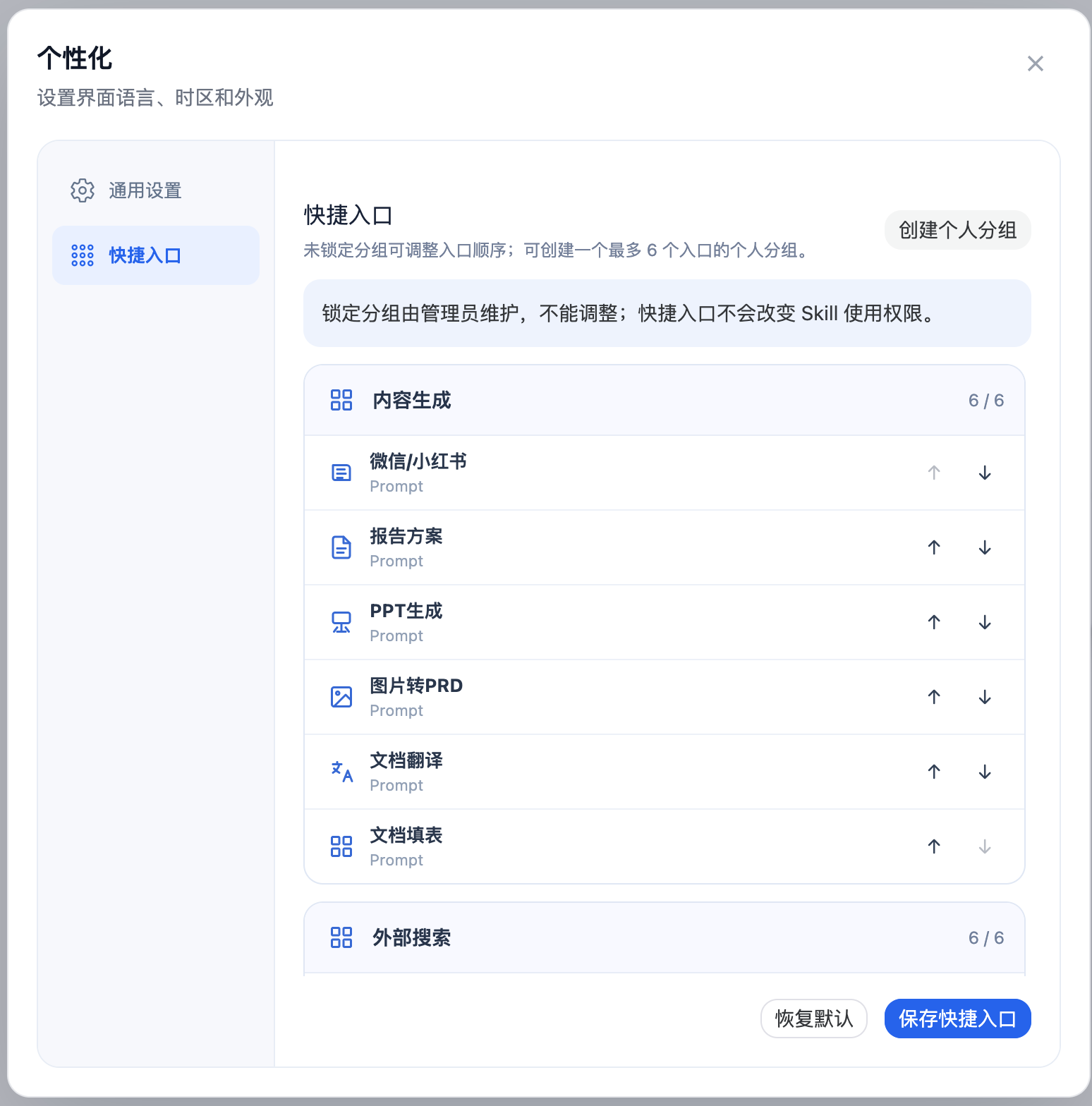This screenshot has height=1106, width=1092.
Task: Click the 报告方案 entry name
Action: coord(406,536)
